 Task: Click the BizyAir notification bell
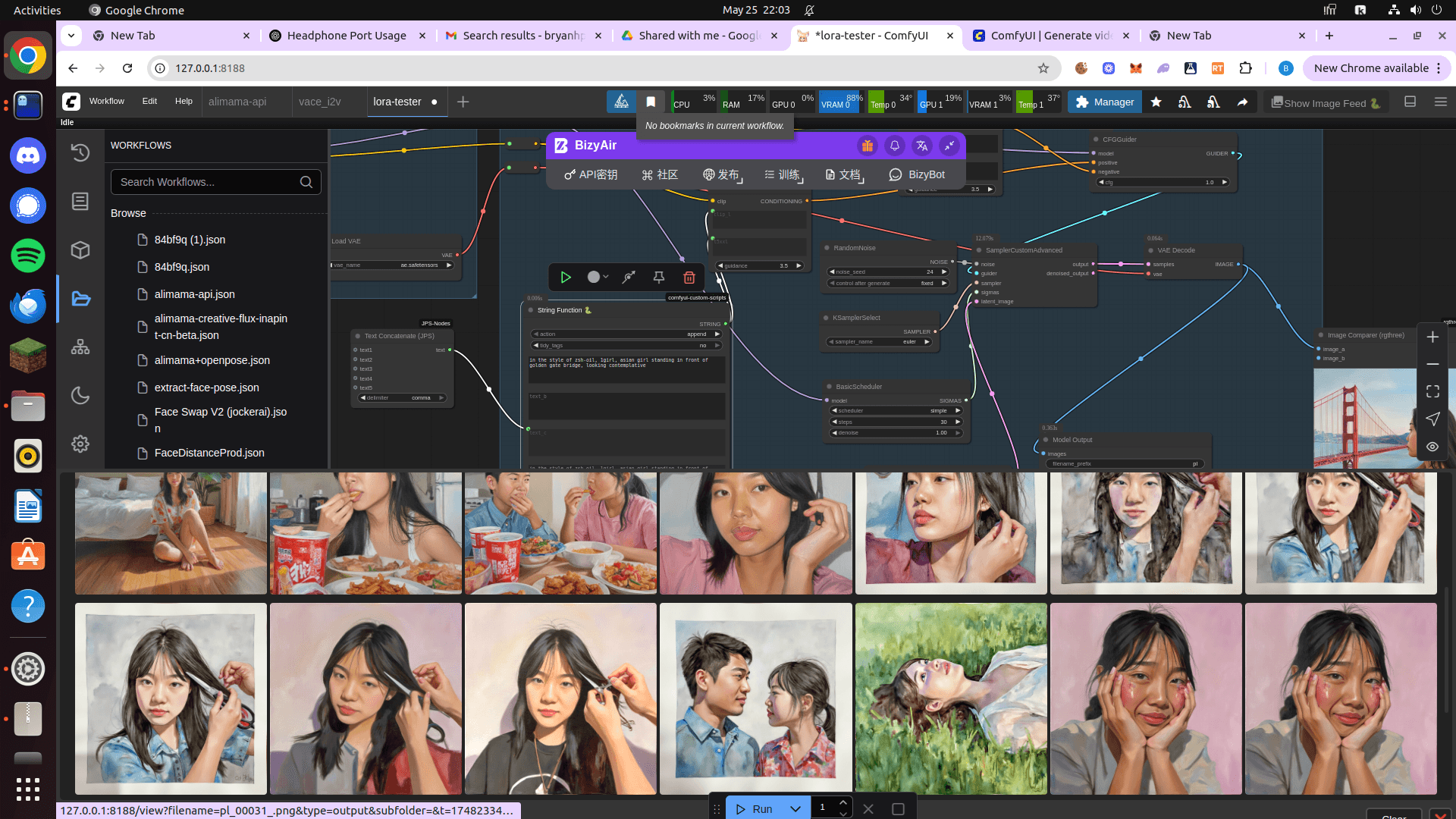[895, 146]
